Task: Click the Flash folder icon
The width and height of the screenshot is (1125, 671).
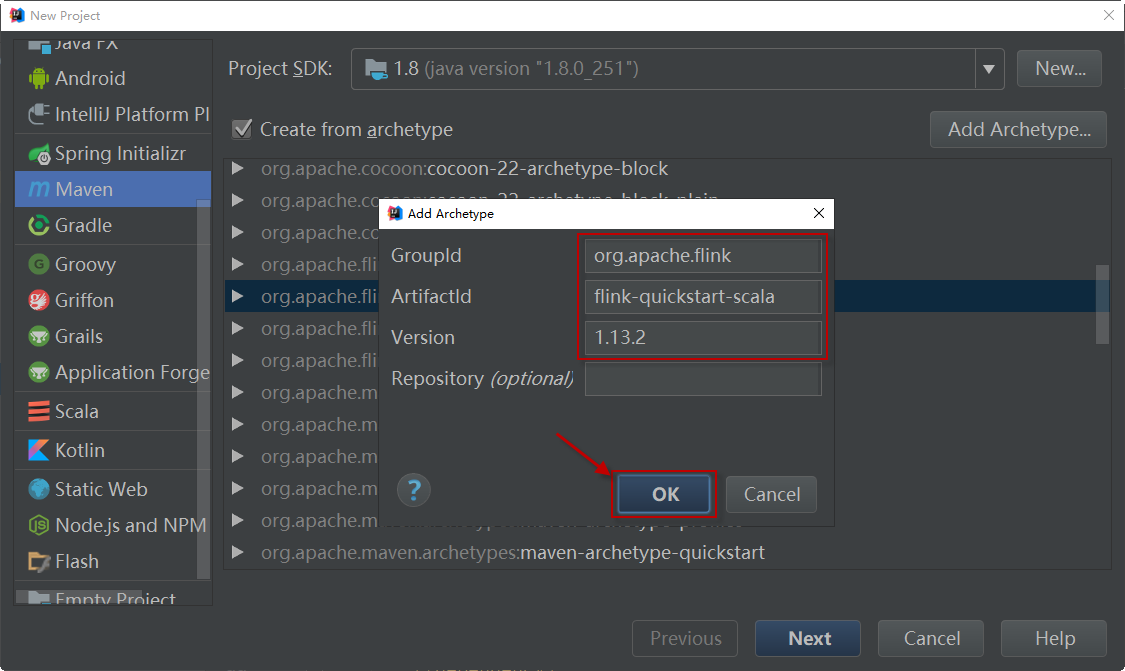Action: (39, 561)
